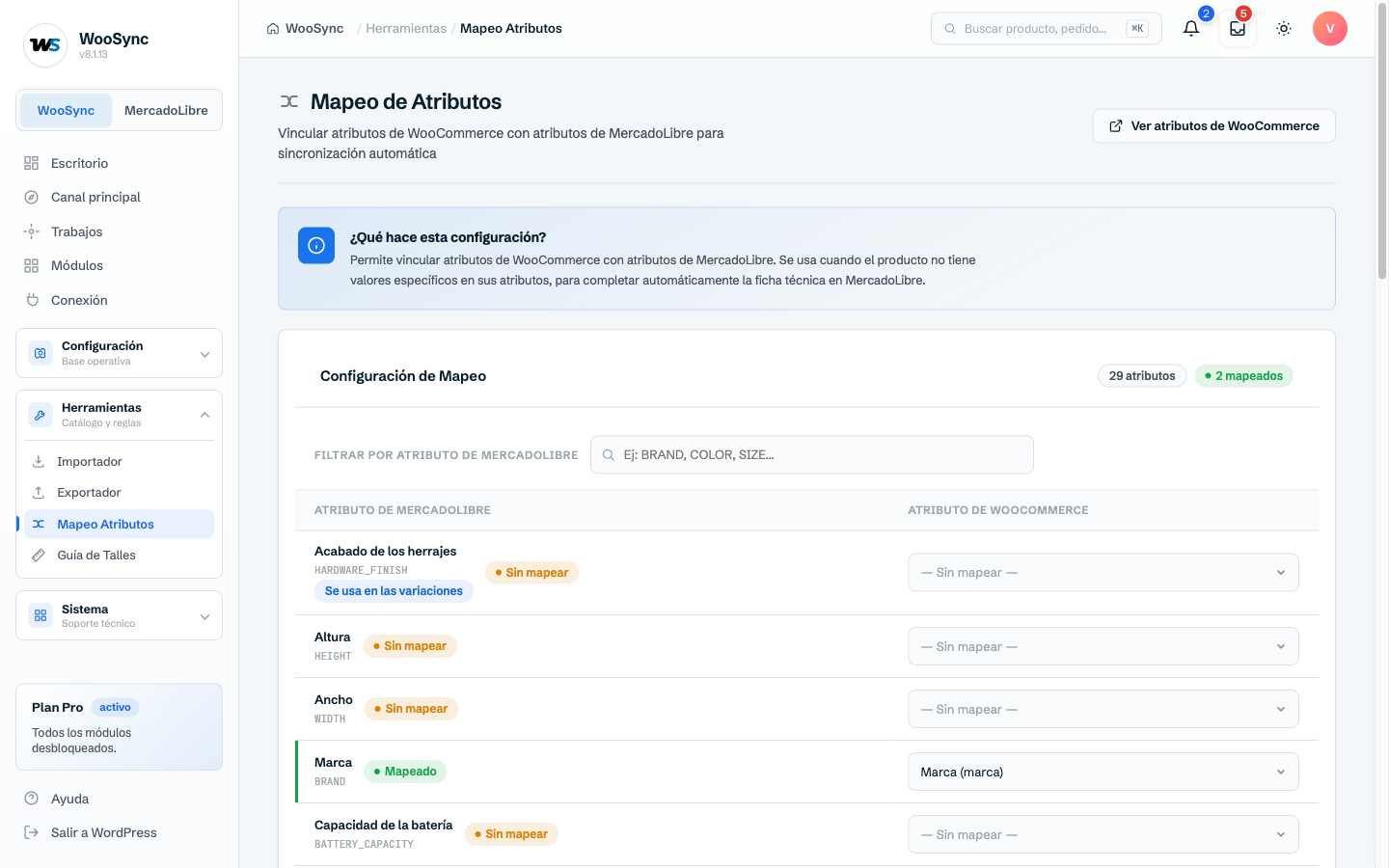
Task: Click the Guía de Talles ruler icon
Action: pyautogui.click(x=39, y=556)
